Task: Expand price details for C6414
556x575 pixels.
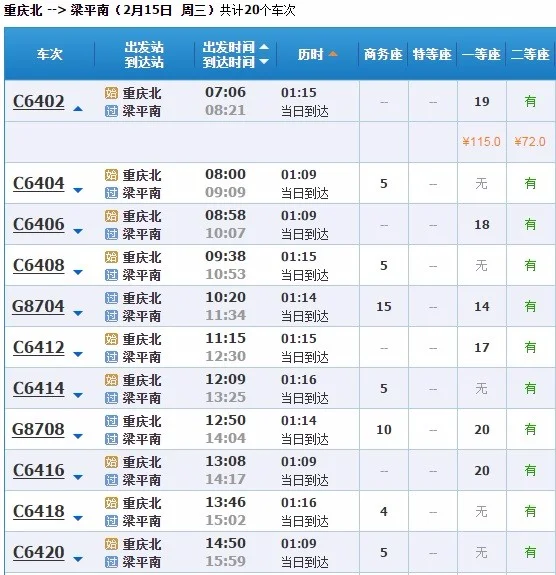Action: (78, 395)
